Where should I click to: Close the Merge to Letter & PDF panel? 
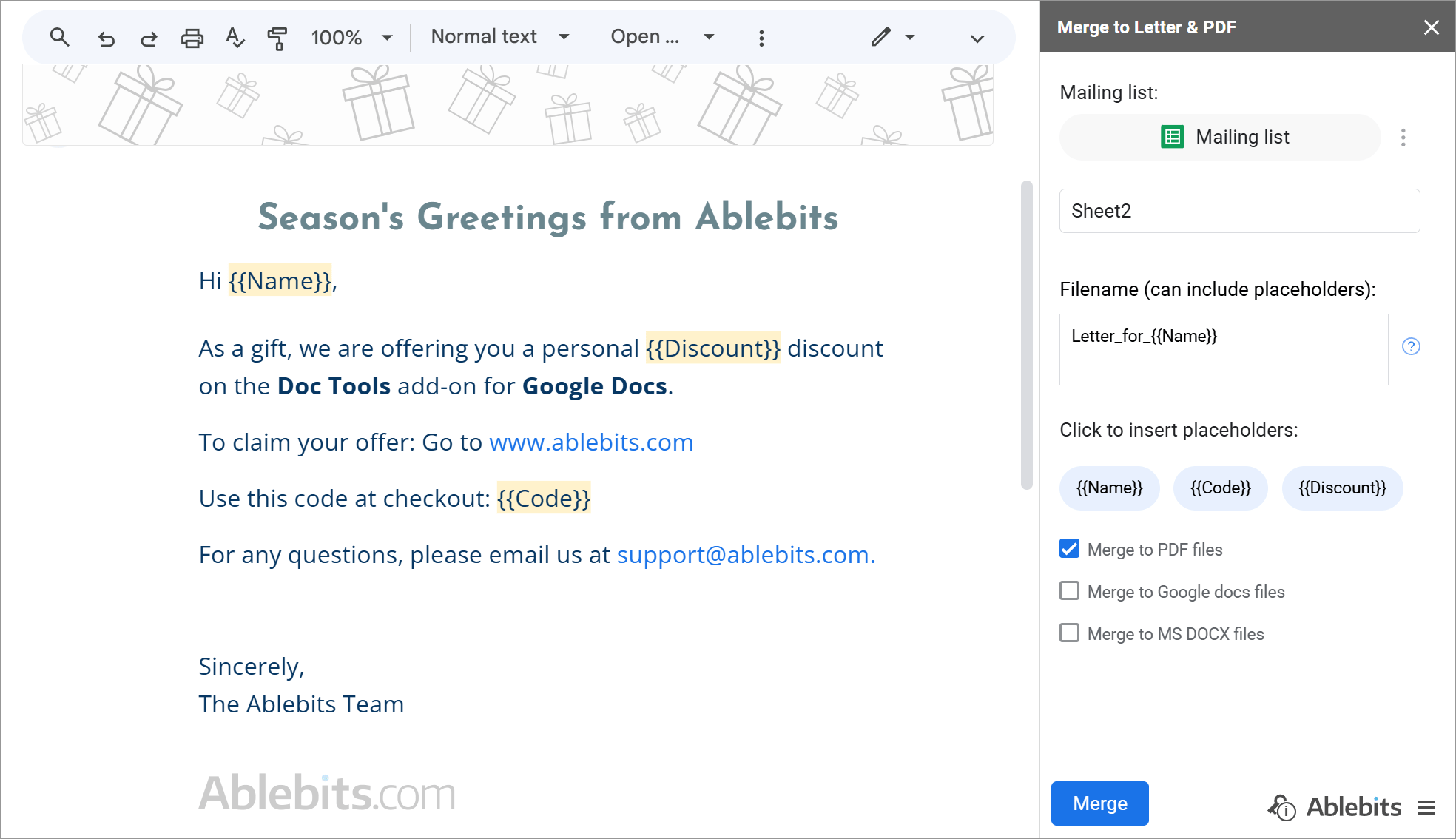(1432, 27)
